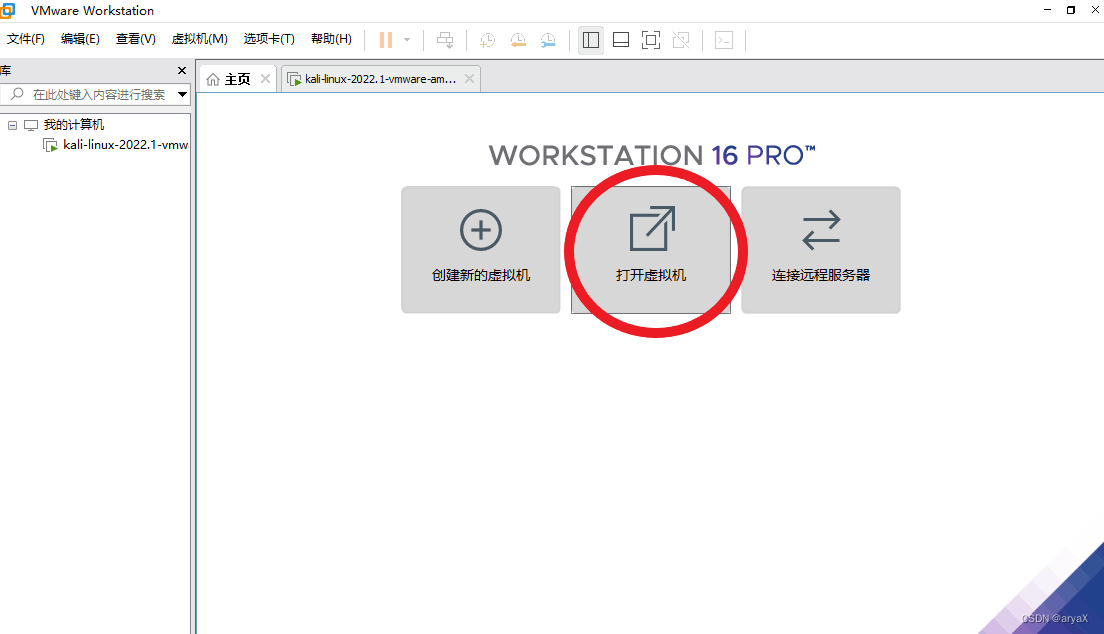The image size is (1104, 634).
Task: Click the Unity mode toolbar icon
Action: tap(681, 40)
